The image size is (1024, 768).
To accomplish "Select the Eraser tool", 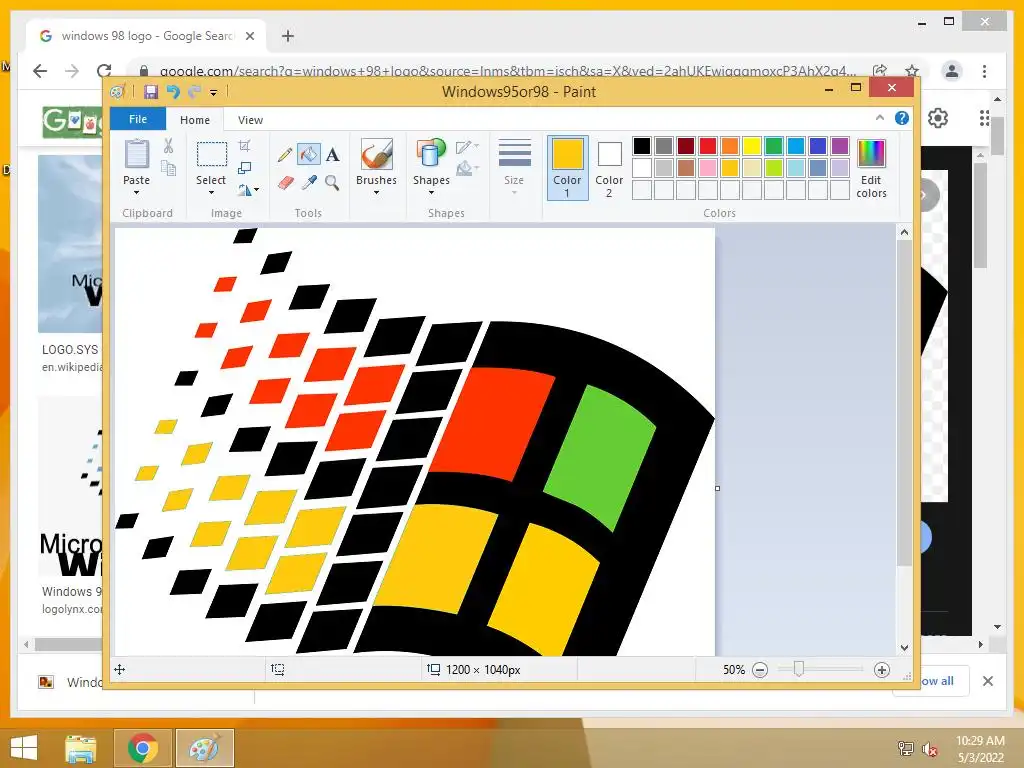I will (285, 183).
